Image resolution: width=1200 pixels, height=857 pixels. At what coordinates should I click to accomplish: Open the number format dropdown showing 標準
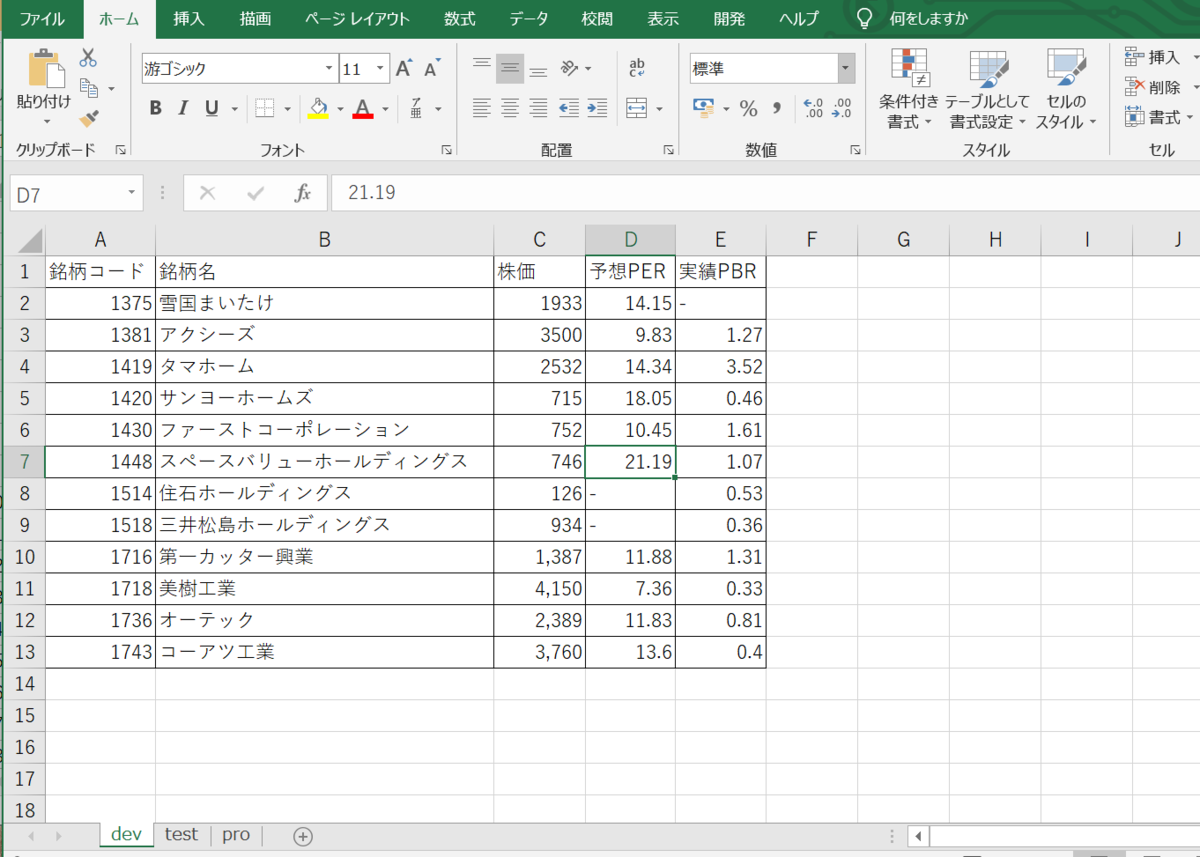coord(844,68)
